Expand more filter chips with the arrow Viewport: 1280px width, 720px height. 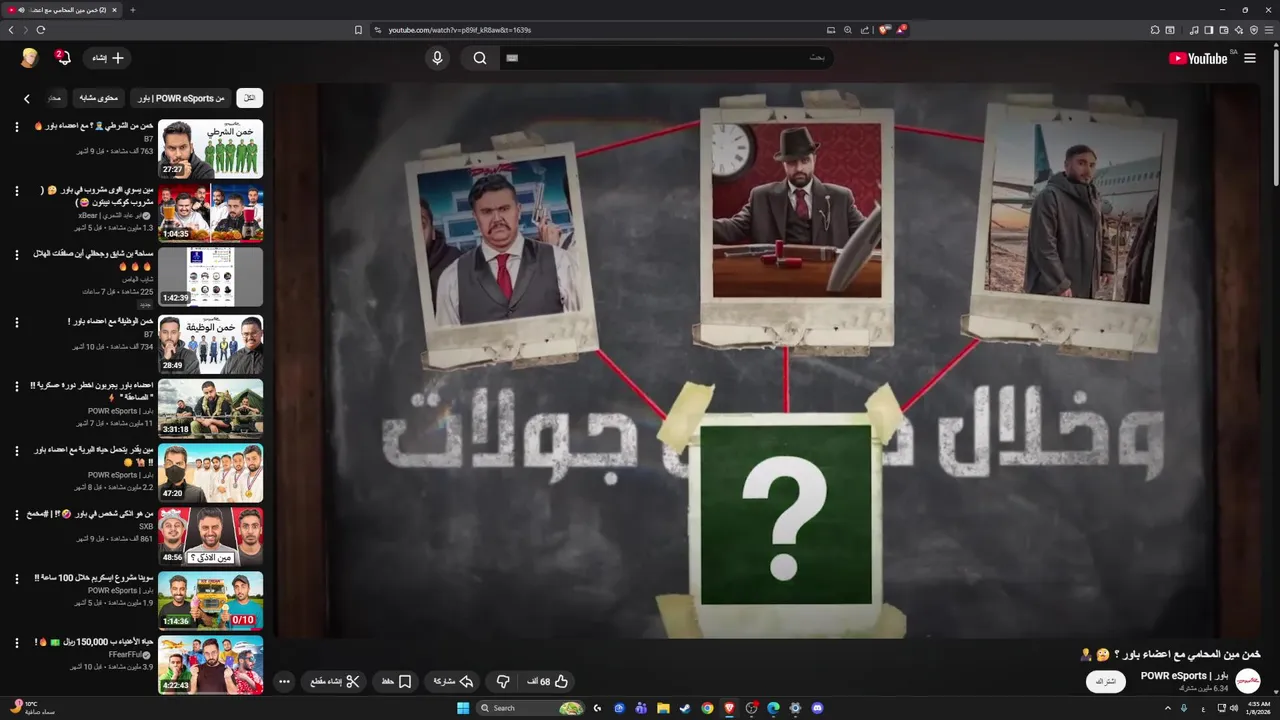click(x=27, y=98)
